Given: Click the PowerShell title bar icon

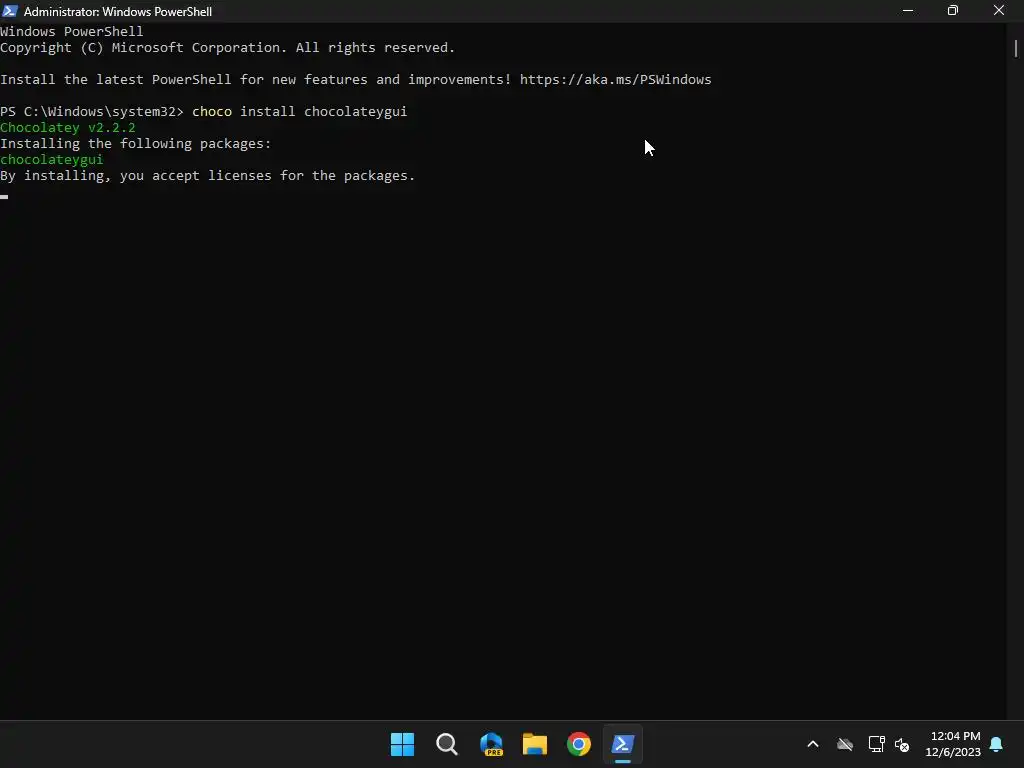Looking at the screenshot, I should click(10, 11).
